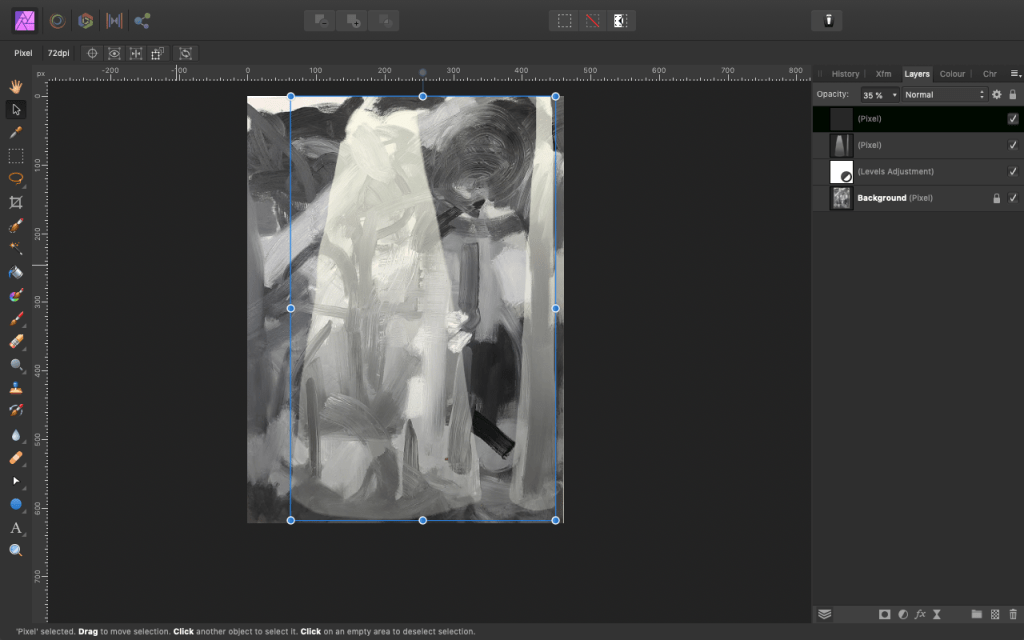
Task: Open the Colour panel tab
Action: pos(952,74)
